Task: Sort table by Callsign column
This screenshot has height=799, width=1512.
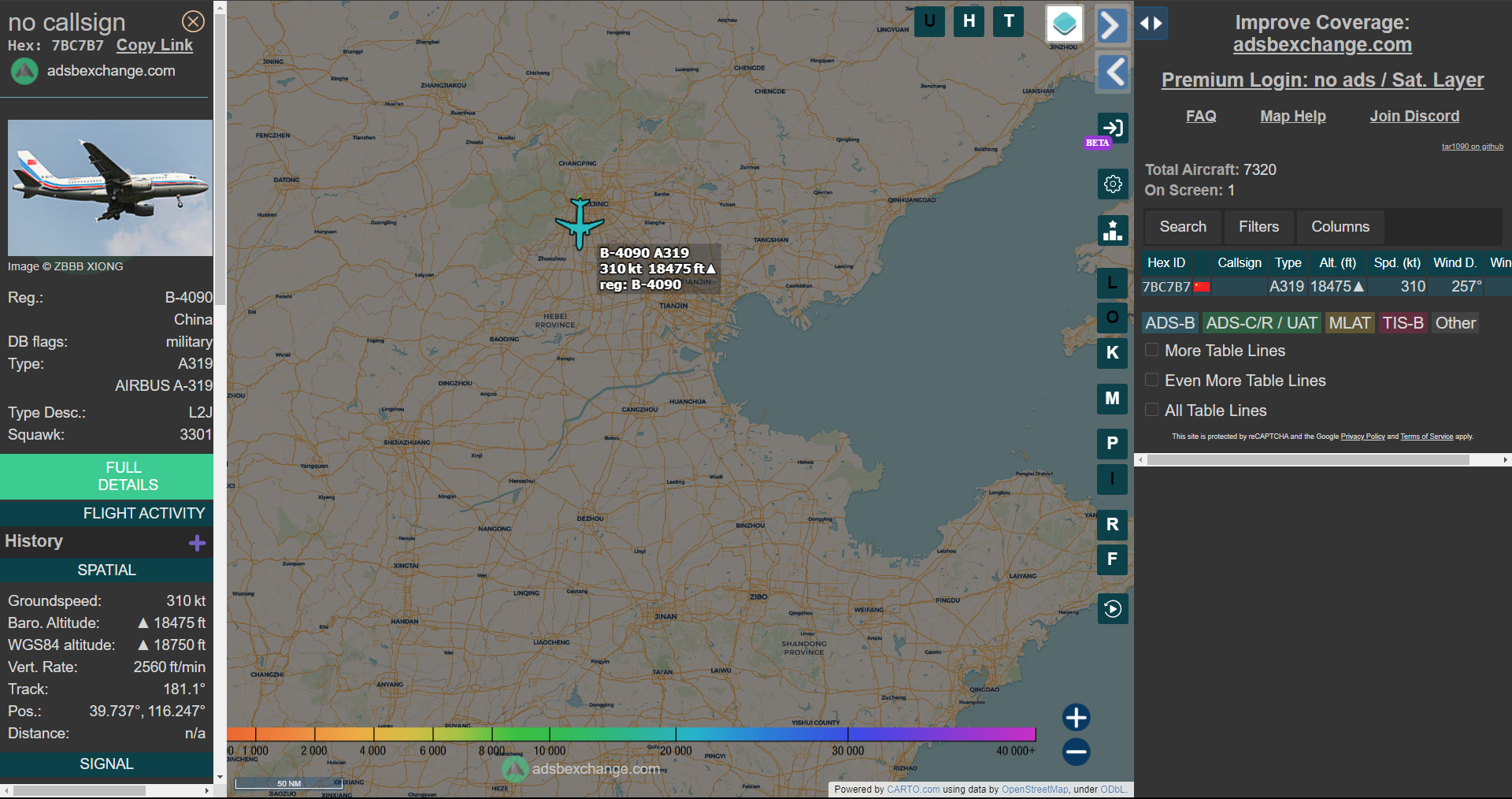Action: 1240,262
